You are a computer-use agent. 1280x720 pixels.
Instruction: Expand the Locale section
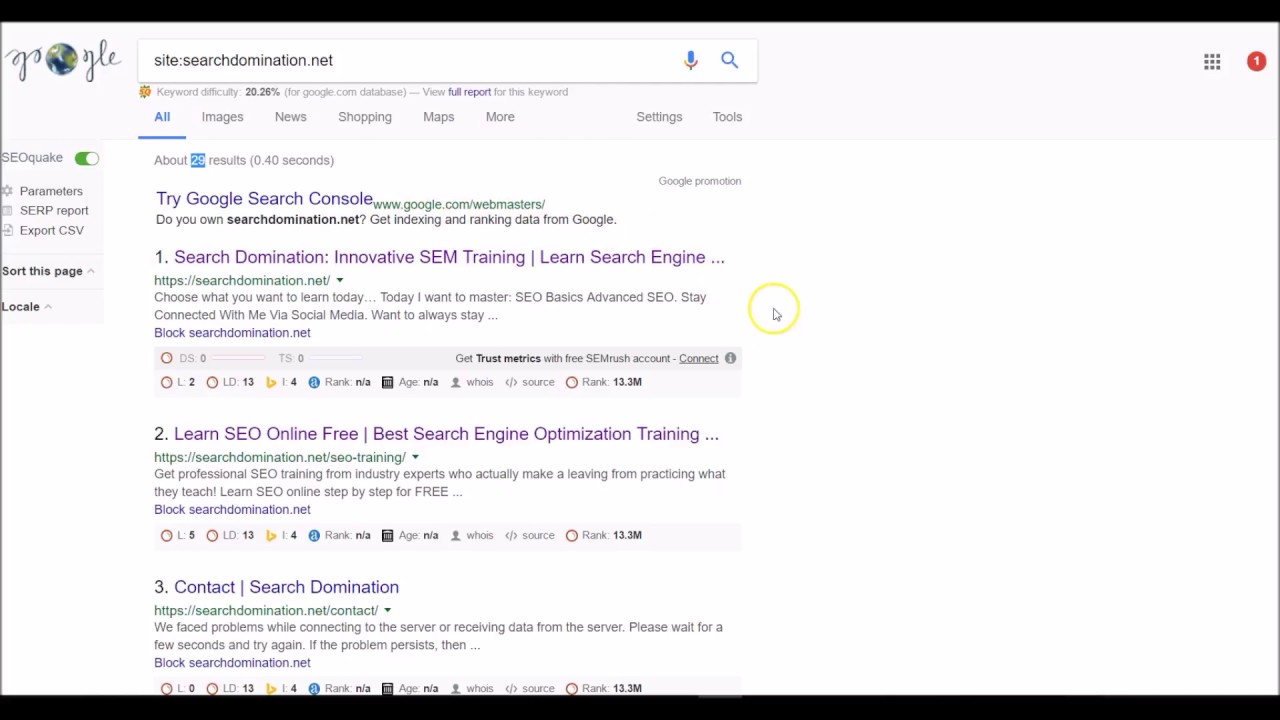[26, 307]
